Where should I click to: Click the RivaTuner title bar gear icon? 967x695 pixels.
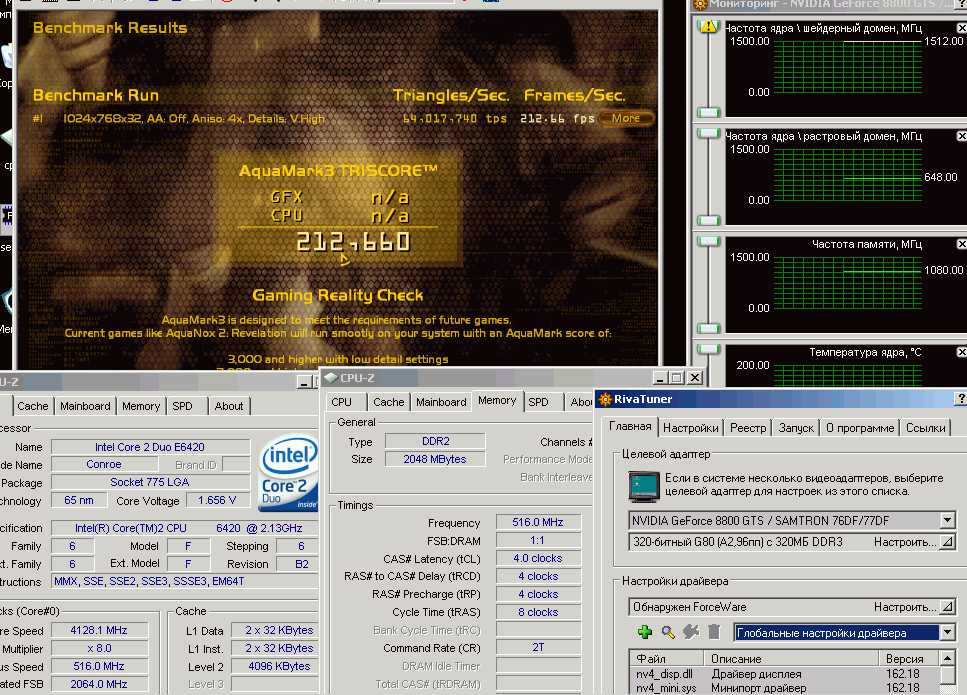[x=605, y=399]
